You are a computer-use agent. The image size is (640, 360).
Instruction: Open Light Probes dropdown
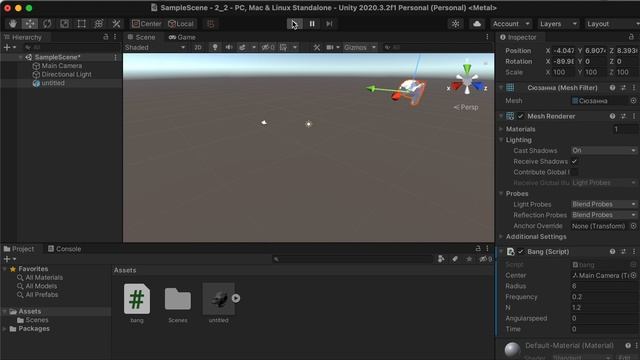tap(603, 204)
